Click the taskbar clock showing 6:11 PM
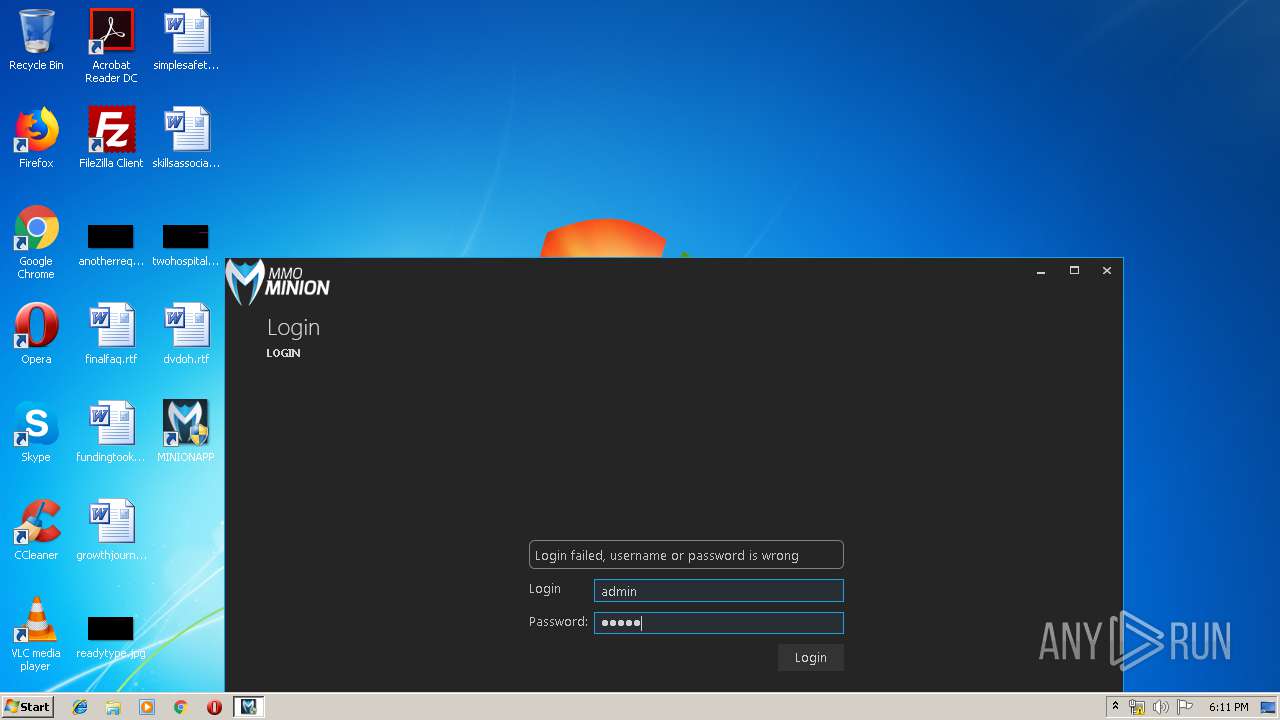Screen dimensions: 1280x720 click(x=1228, y=707)
